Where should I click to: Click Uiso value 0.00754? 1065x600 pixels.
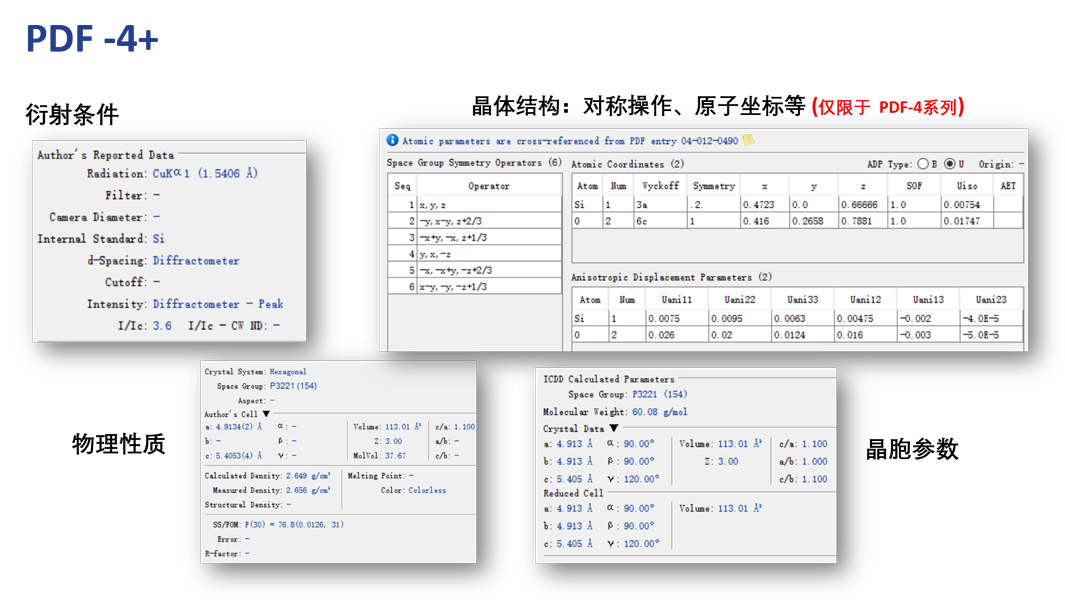[967, 205]
